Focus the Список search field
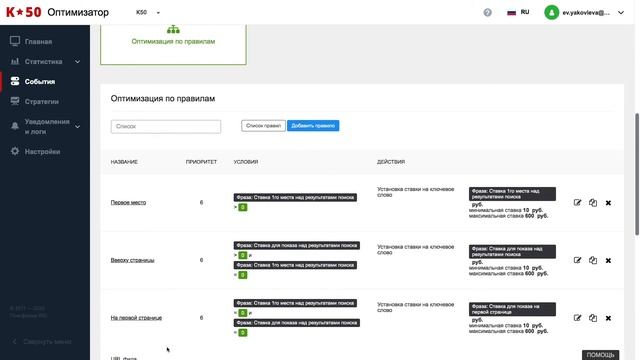Viewport: 640px width, 360px height. point(166,127)
